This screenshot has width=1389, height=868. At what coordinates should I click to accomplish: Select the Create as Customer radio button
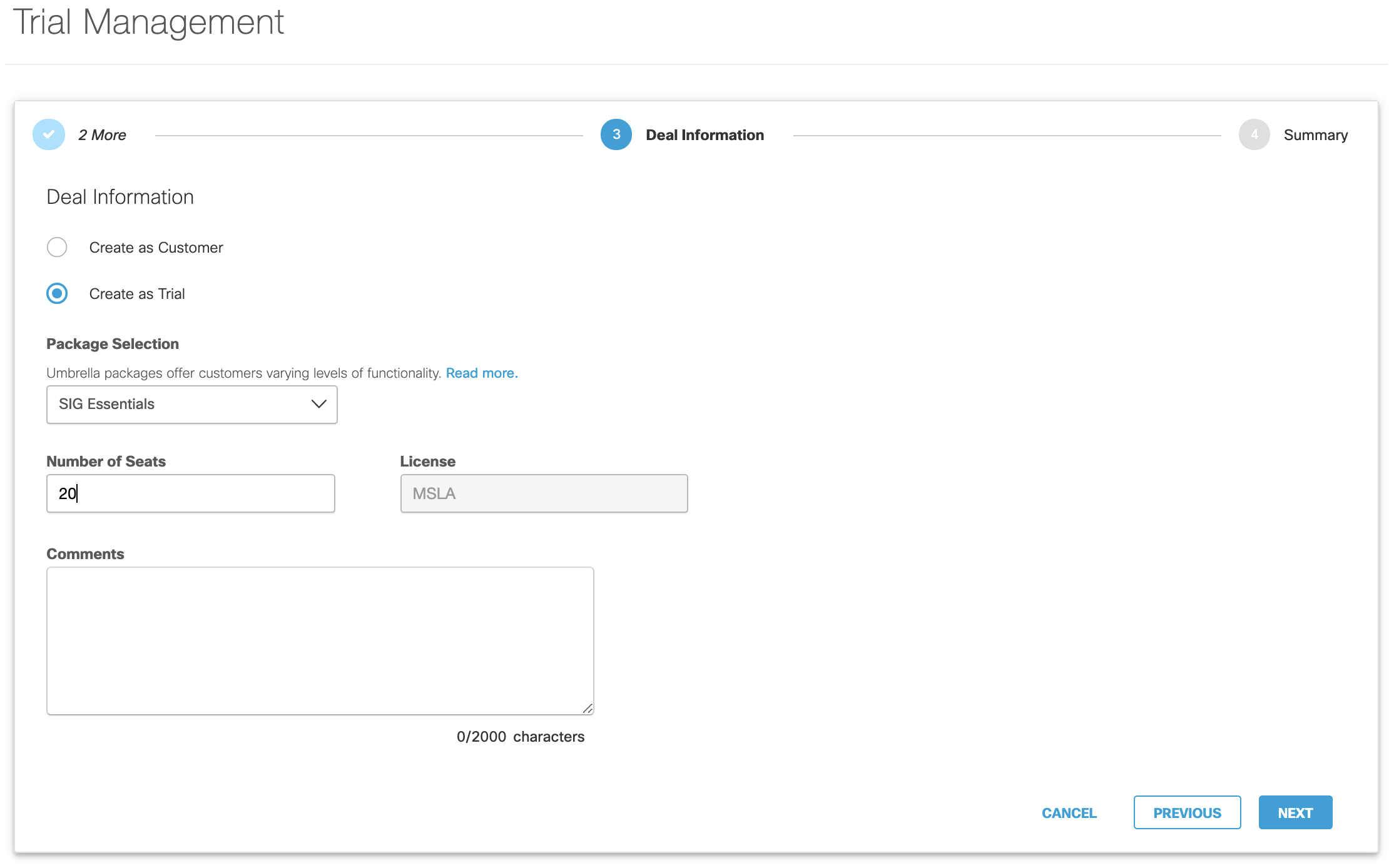(57, 247)
